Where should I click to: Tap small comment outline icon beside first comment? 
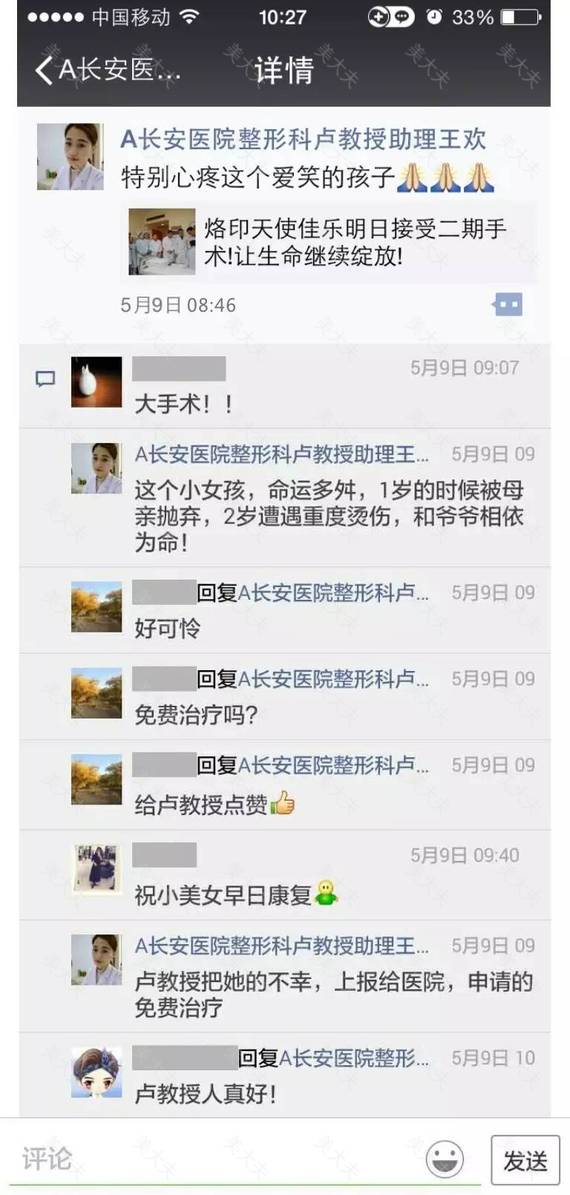pos(46,379)
